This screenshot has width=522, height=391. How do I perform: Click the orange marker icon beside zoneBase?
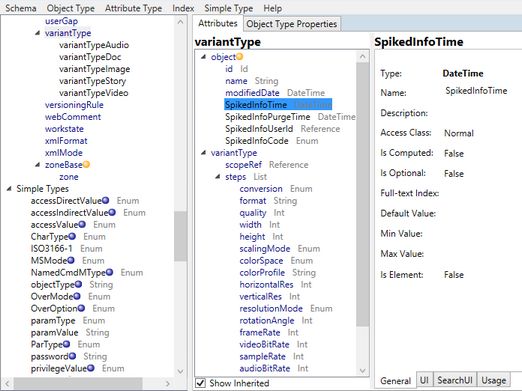point(86,164)
